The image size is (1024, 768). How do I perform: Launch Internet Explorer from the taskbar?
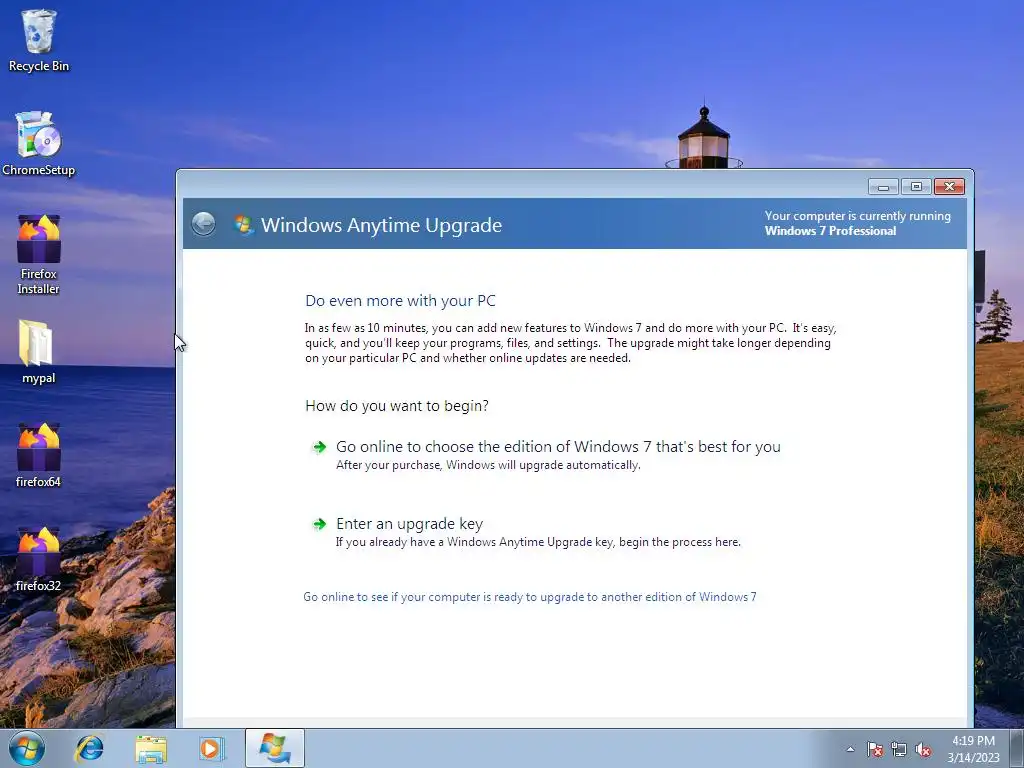89,748
